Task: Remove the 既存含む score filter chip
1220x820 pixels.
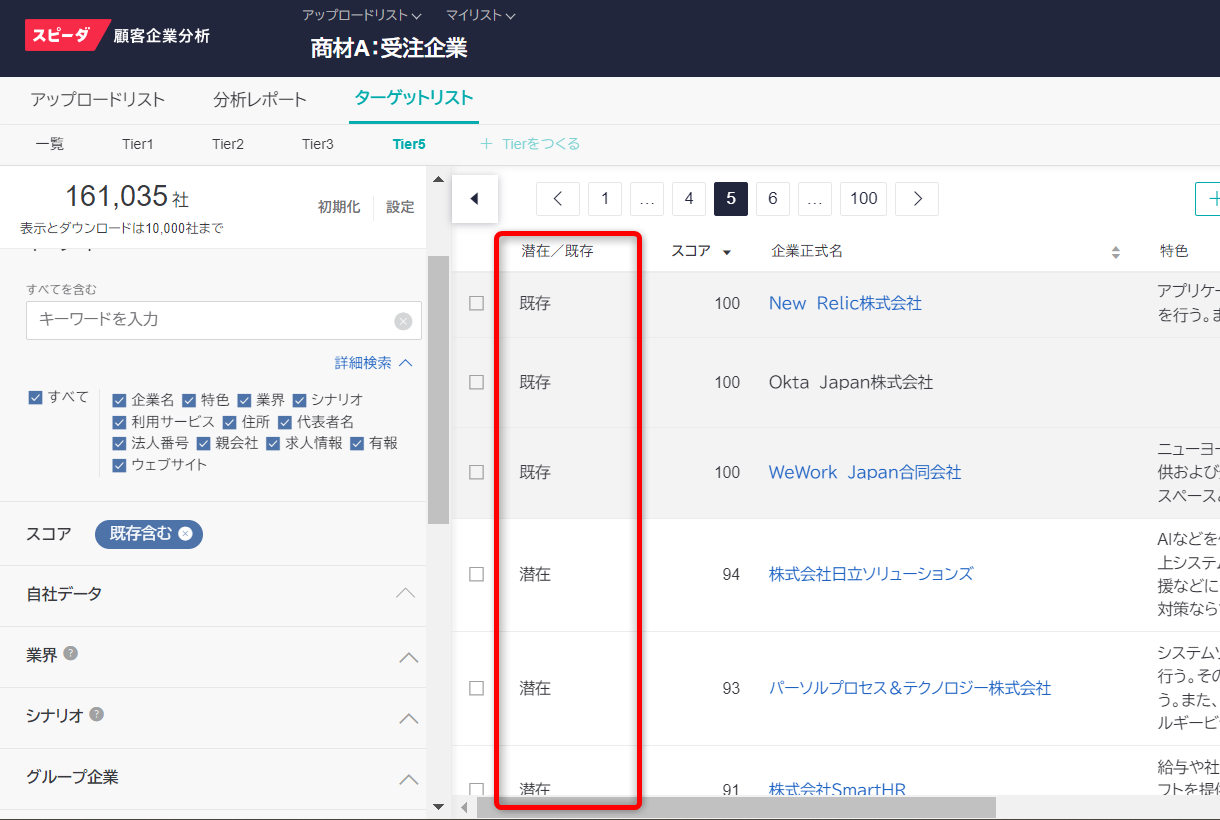Action: tap(185, 534)
